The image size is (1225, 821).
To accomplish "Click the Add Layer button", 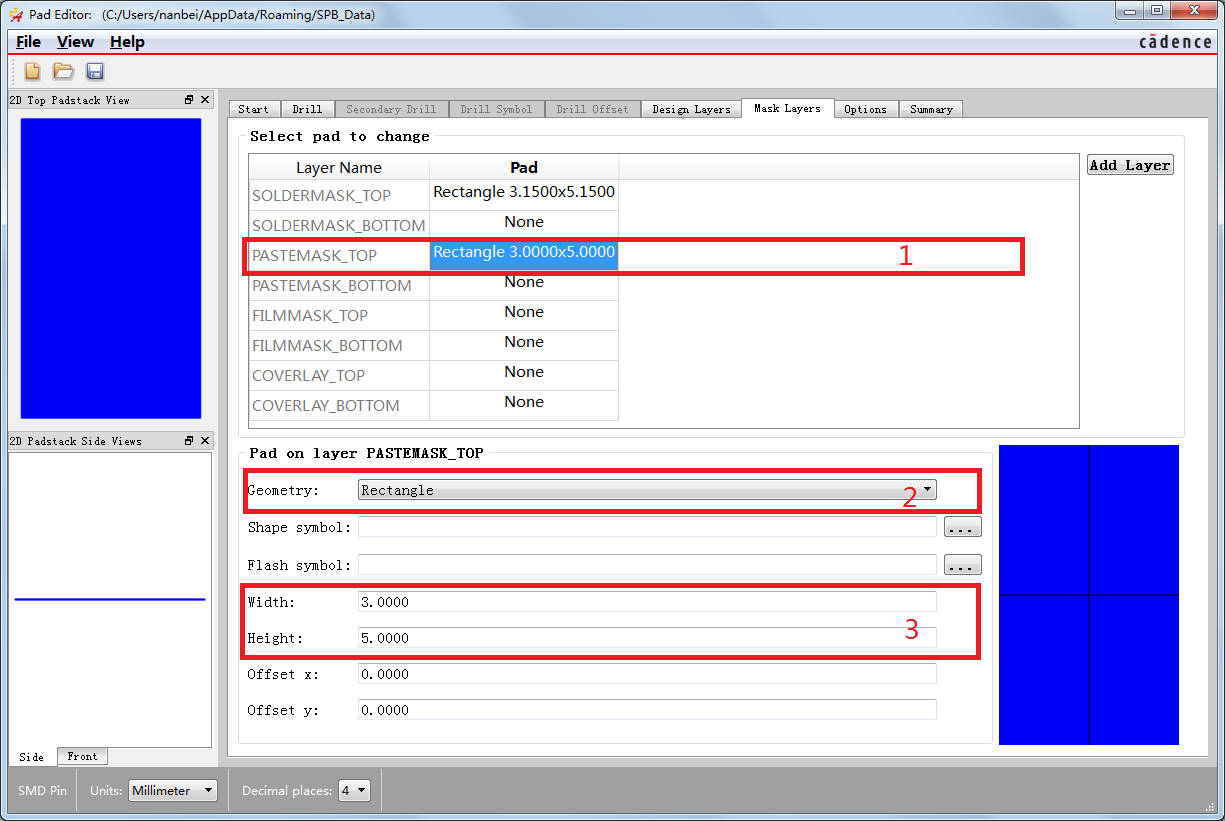I will point(1130,165).
